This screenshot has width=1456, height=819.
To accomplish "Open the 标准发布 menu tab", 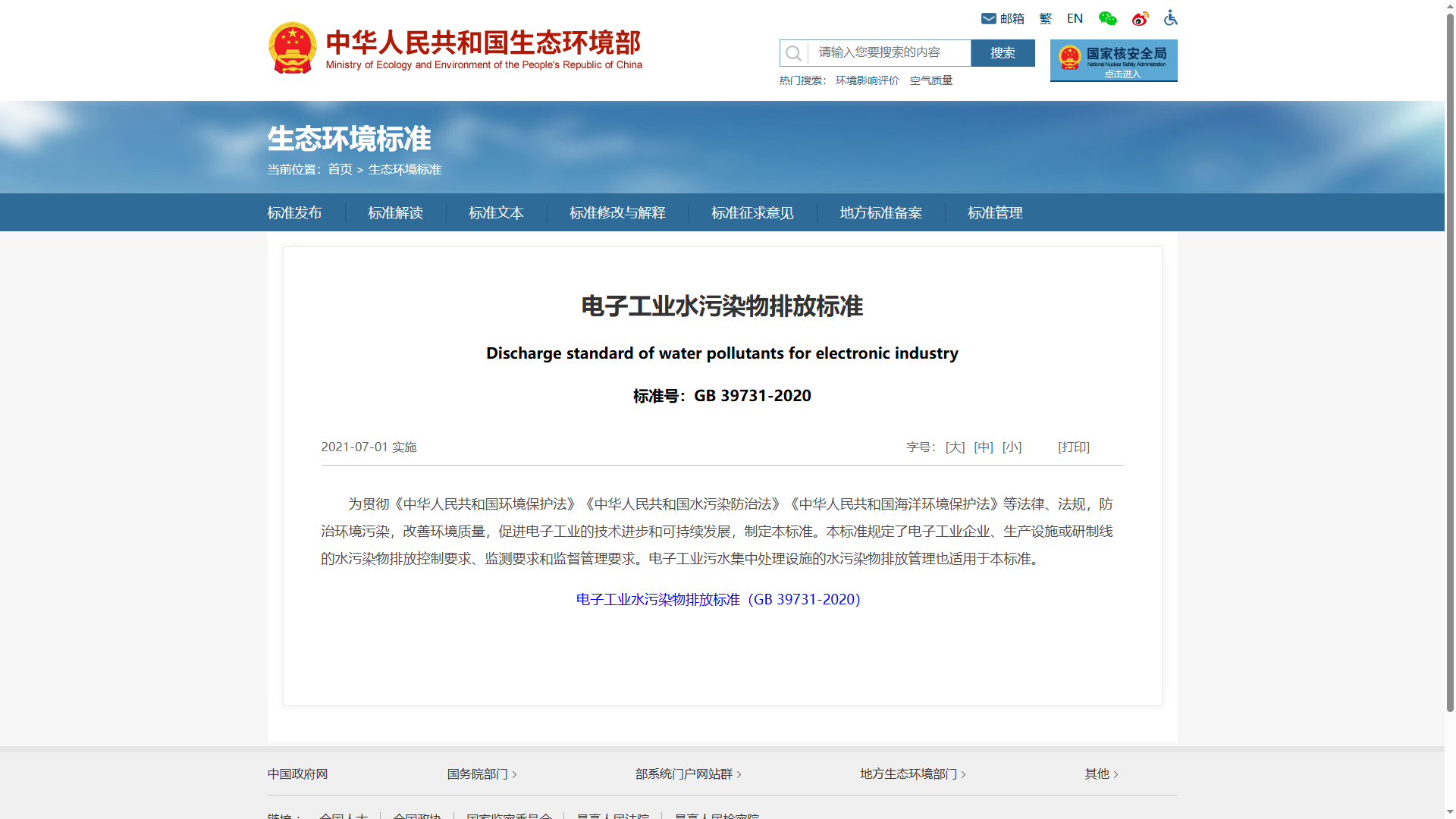I will point(294,213).
